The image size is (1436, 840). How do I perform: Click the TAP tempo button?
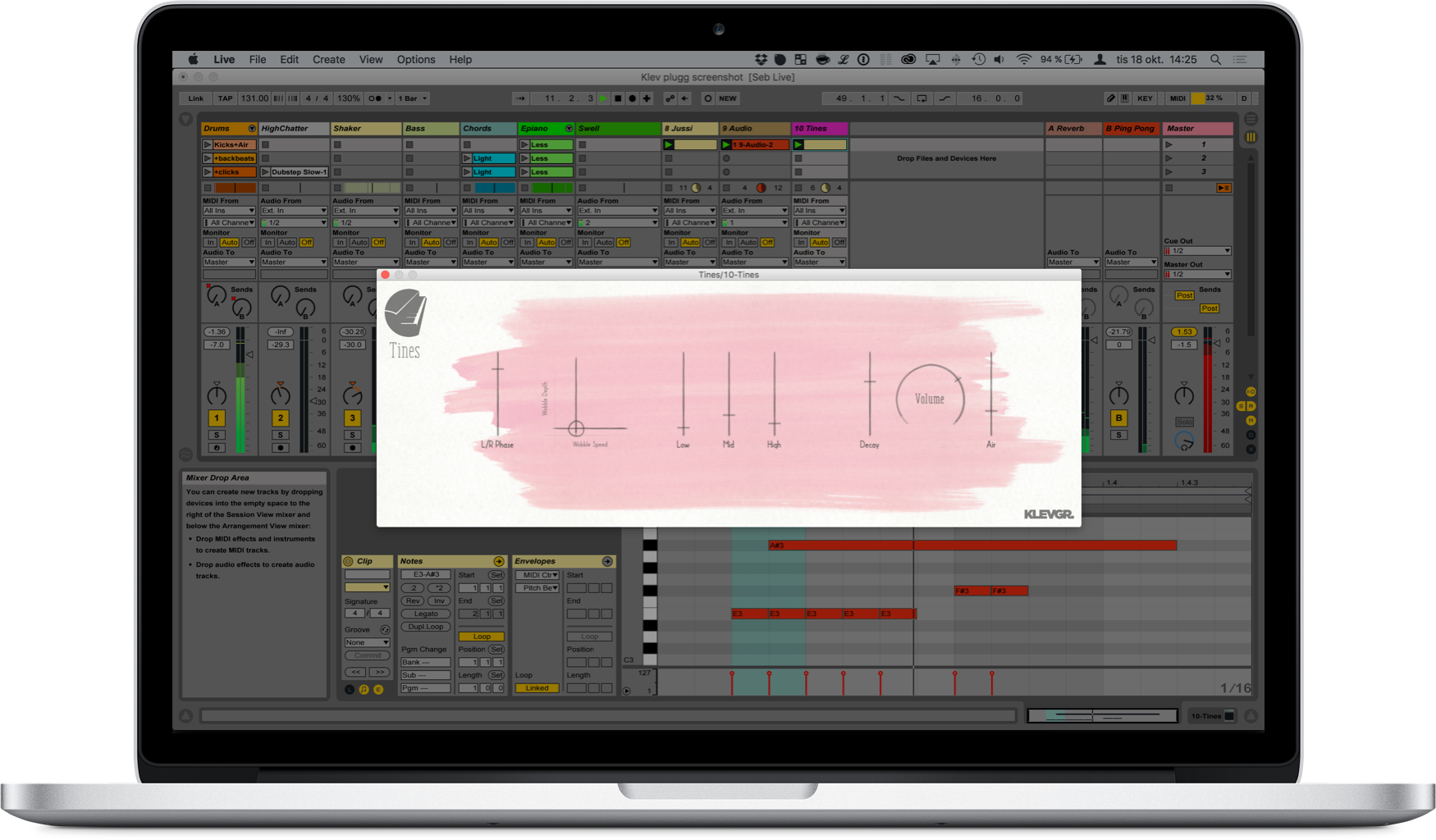[x=225, y=98]
